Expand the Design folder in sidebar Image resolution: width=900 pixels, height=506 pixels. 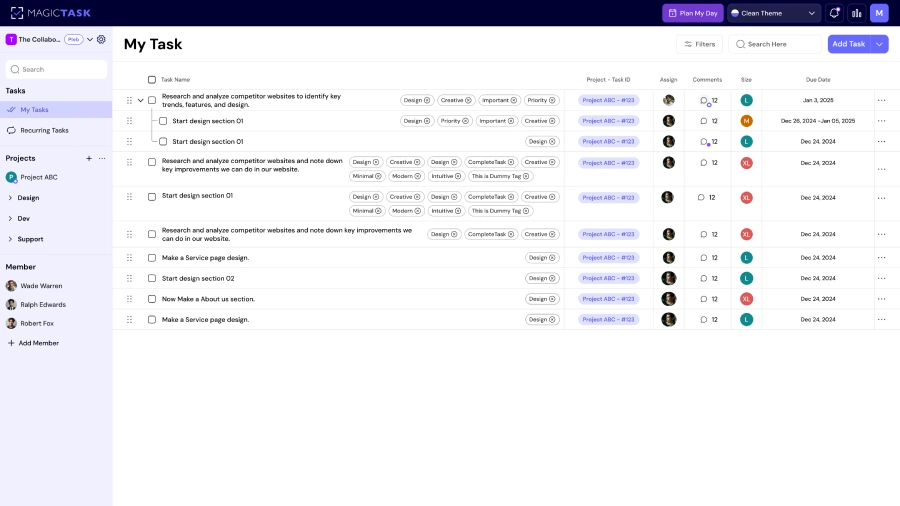[x=10, y=198]
